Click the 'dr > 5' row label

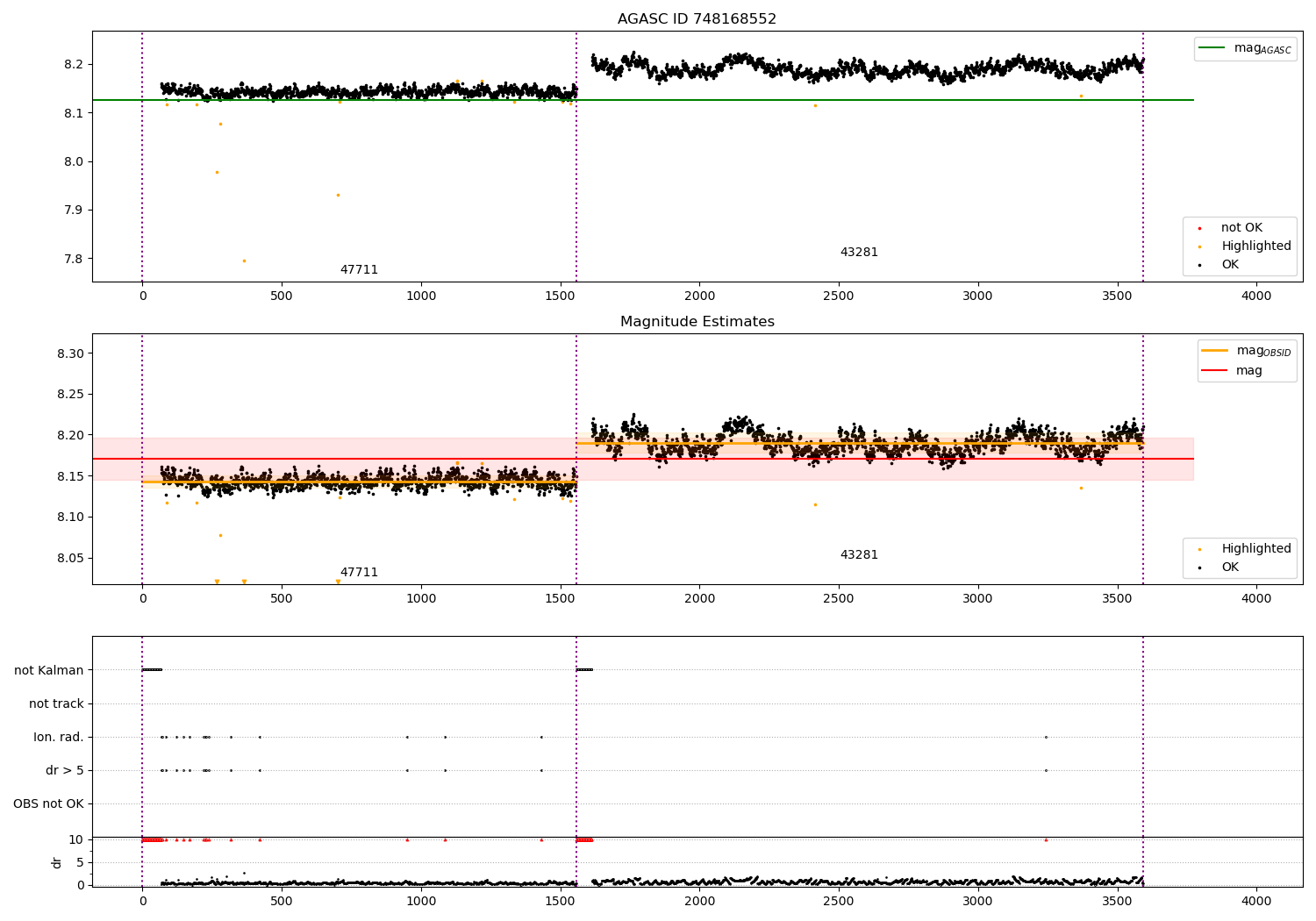(x=65, y=771)
